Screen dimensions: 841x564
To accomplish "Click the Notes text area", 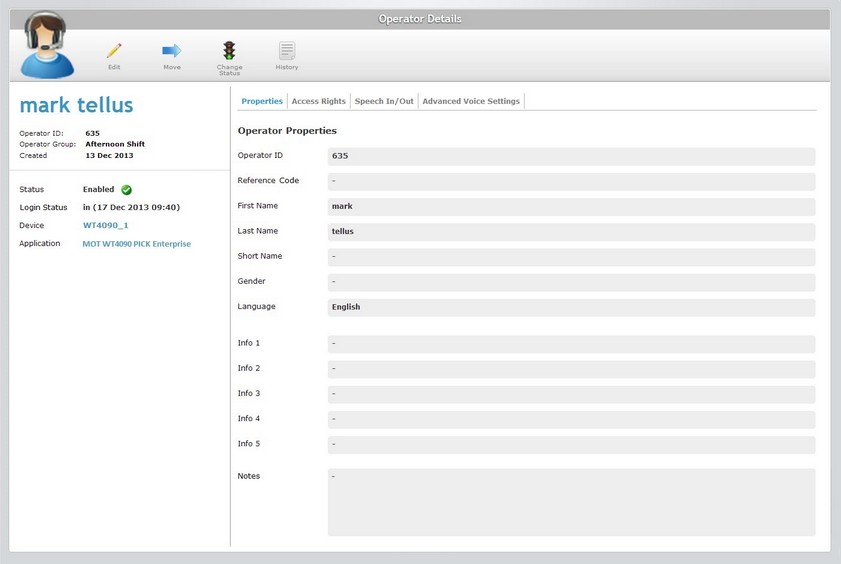I will pyautogui.click(x=571, y=502).
